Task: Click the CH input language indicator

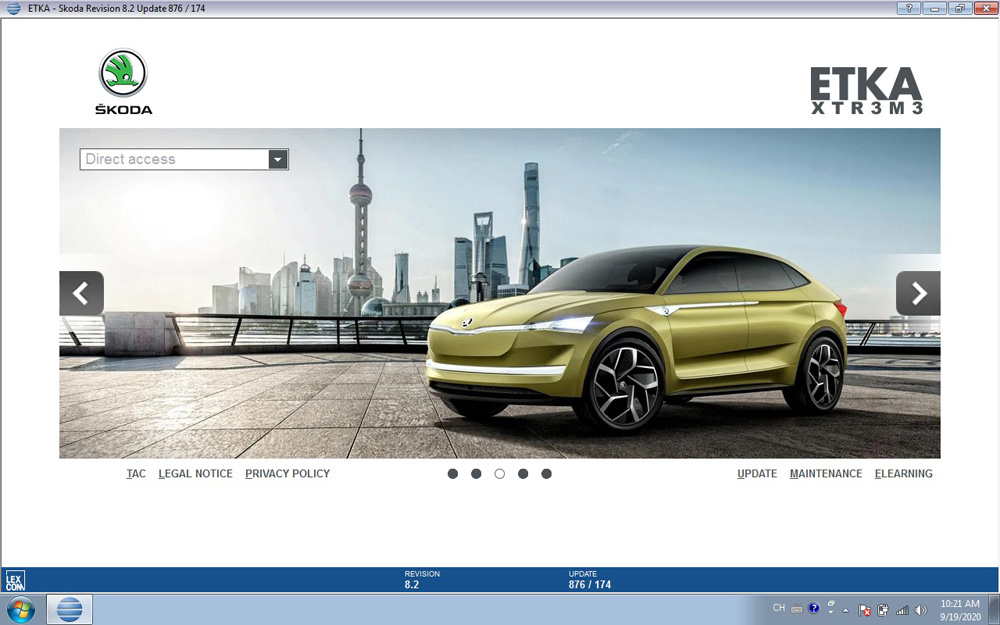Action: [x=779, y=608]
